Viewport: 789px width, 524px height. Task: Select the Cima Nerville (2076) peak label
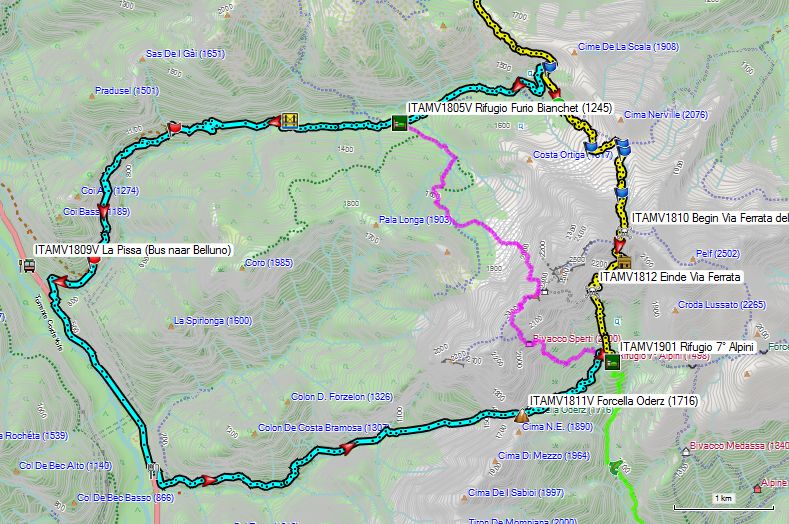(666, 115)
